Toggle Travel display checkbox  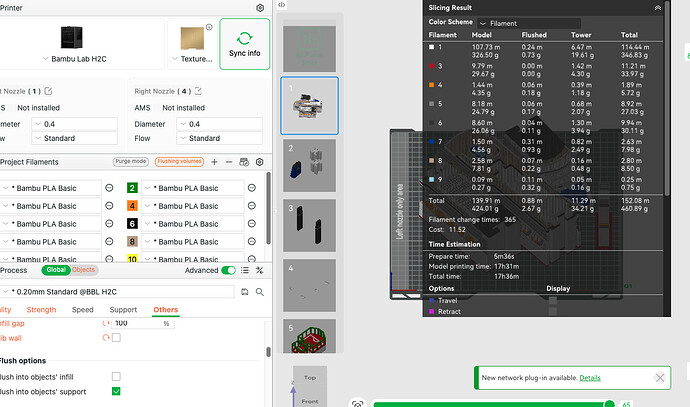[x=553, y=301]
